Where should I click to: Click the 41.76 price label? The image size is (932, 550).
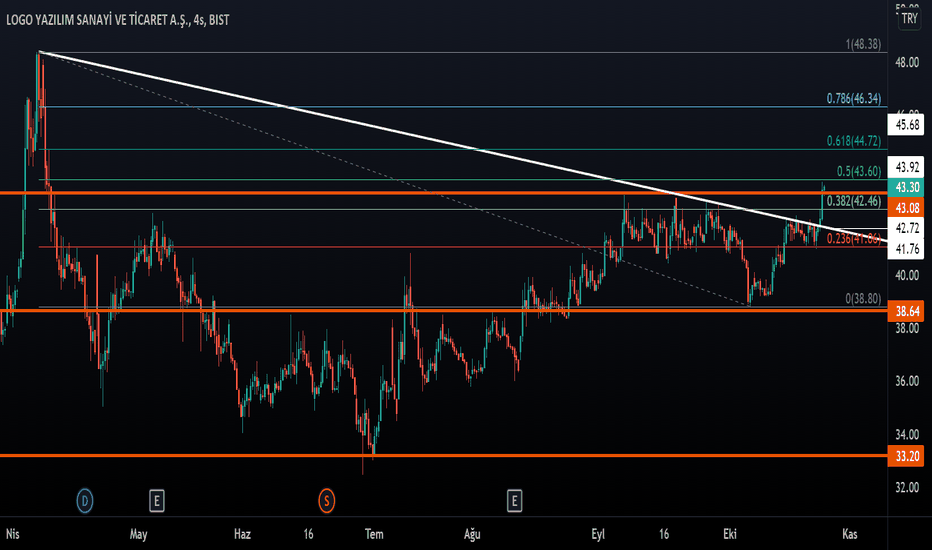pyautogui.click(x=906, y=249)
